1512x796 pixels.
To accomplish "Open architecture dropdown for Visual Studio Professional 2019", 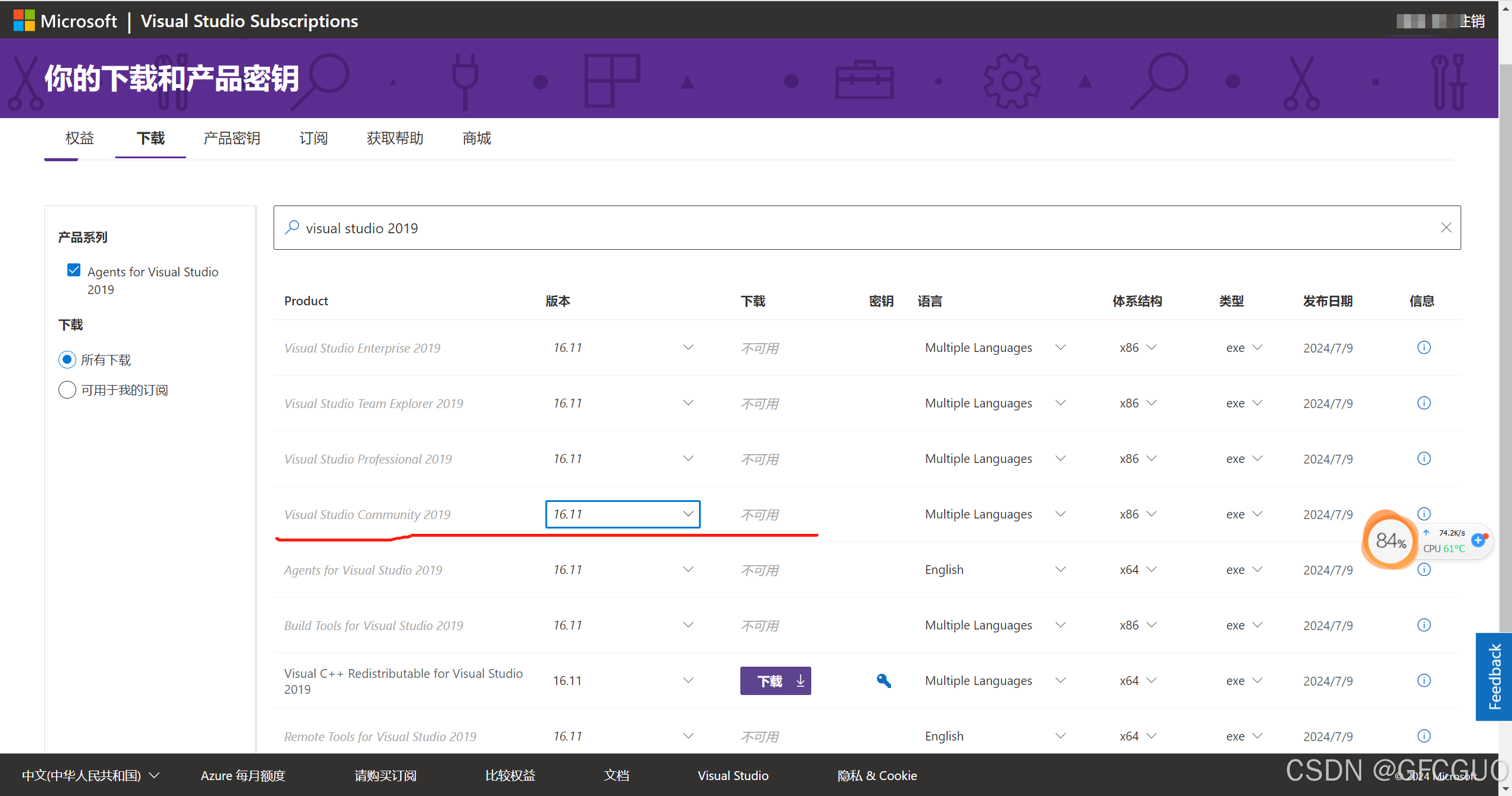I will point(1137,459).
